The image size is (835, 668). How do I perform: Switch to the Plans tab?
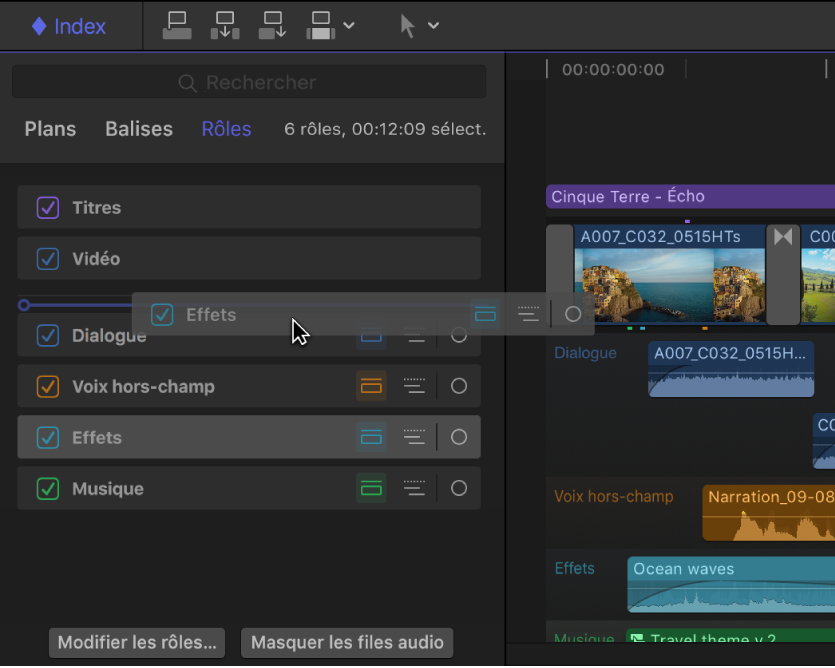coord(50,129)
